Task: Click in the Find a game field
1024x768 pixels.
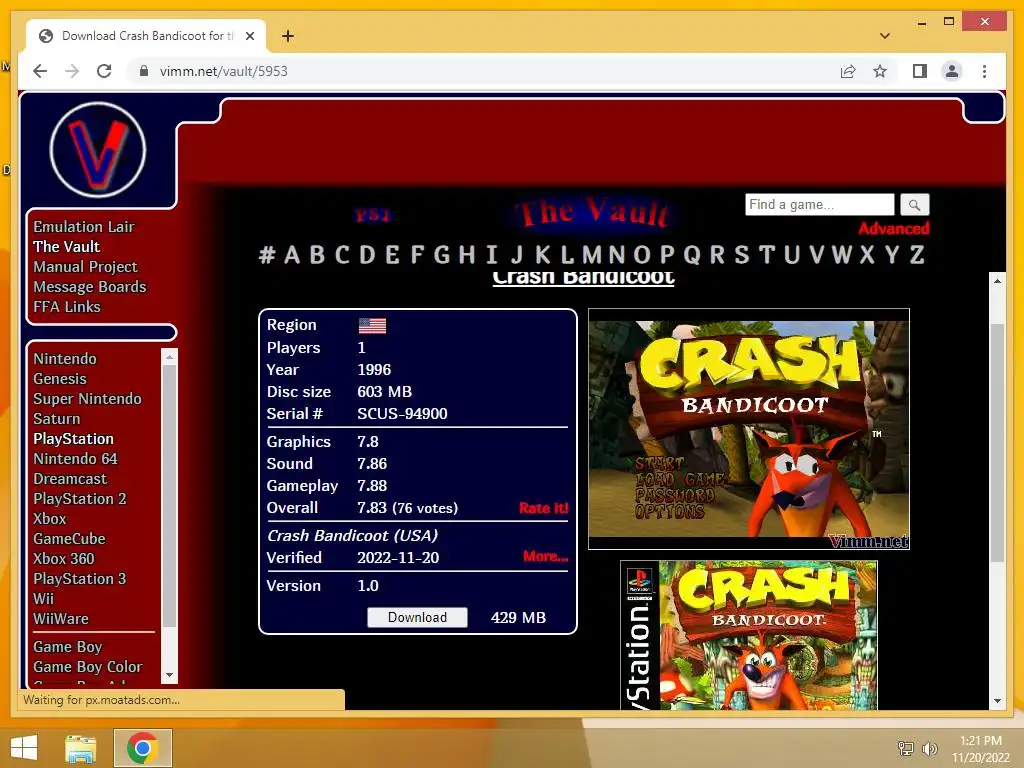Action: (820, 204)
